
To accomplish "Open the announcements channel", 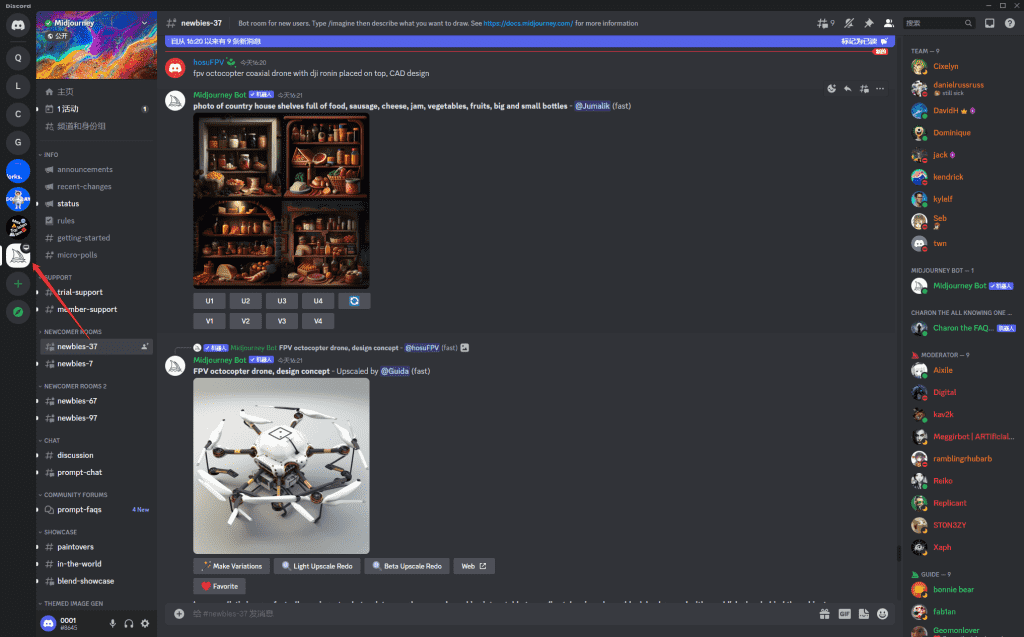I will click(x=85, y=169).
